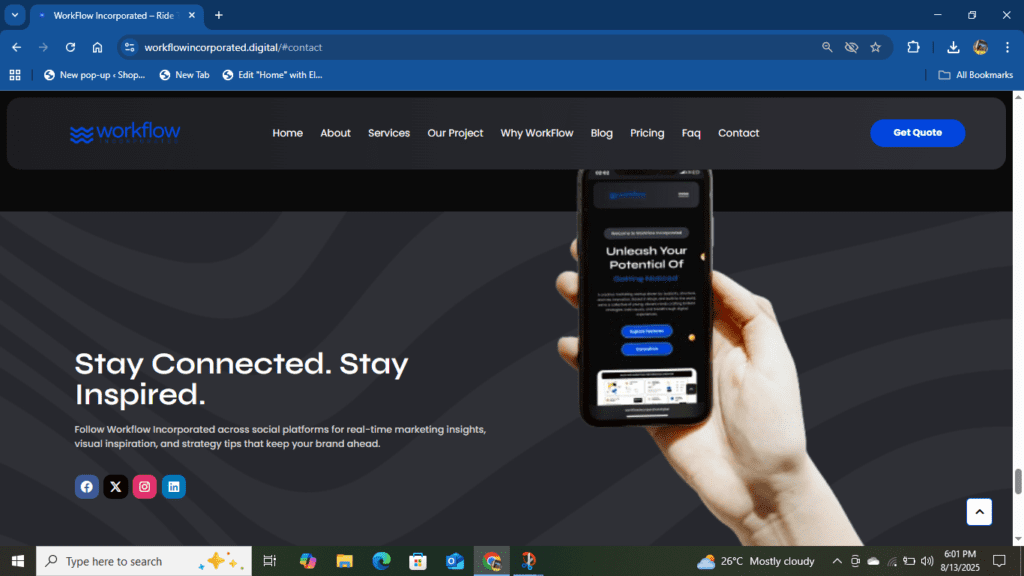Toggle the eye-crossed tracking protection icon
Viewport: 1024px width, 576px height.
click(x=851, y=47)
